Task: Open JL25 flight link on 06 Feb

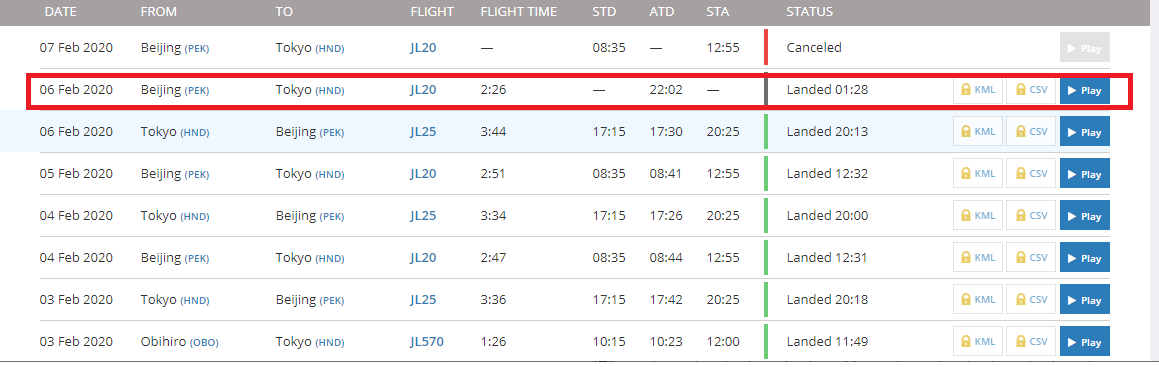Action: click(x=424, y=132)
